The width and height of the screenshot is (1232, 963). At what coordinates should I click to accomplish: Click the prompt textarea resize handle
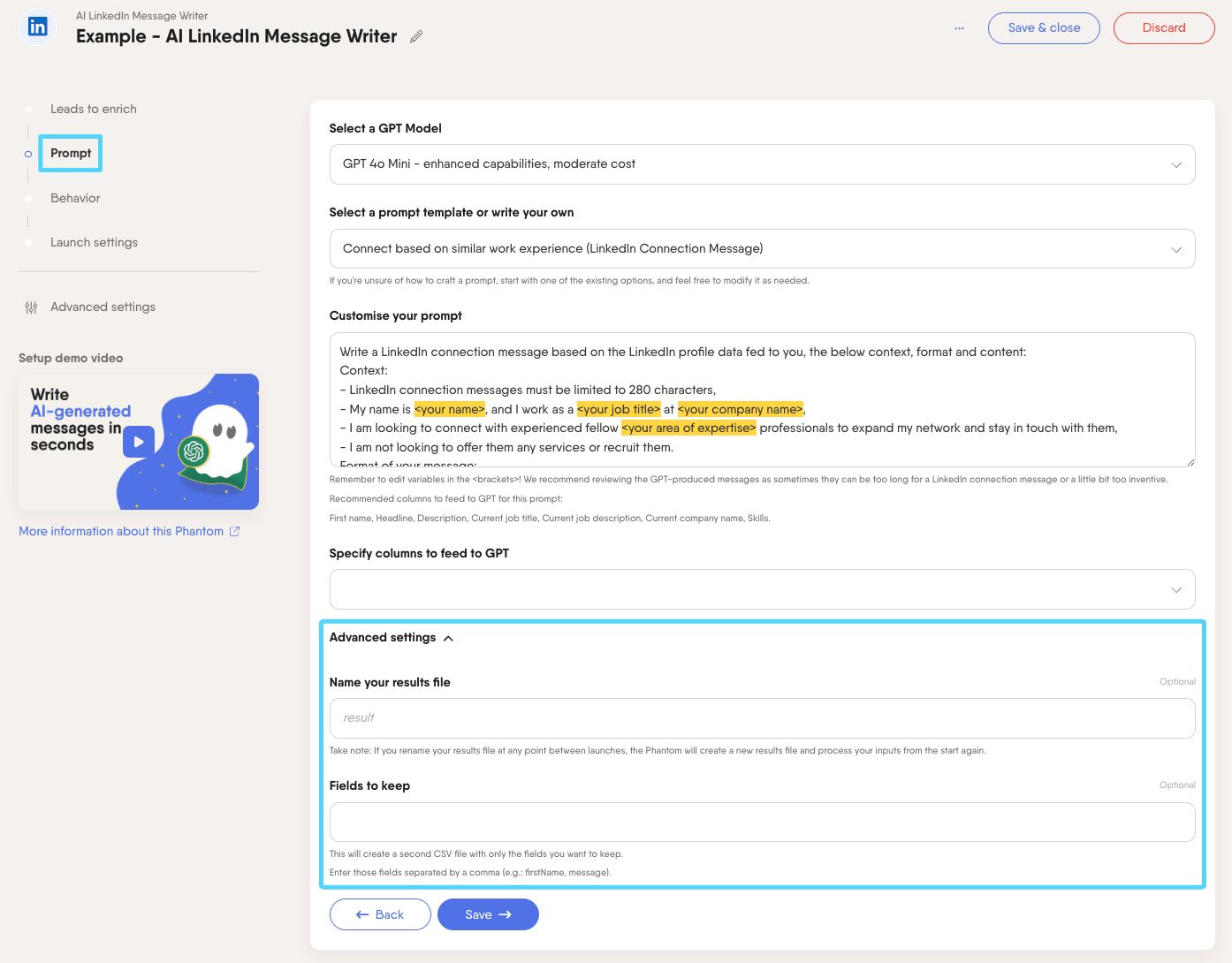1190,461
